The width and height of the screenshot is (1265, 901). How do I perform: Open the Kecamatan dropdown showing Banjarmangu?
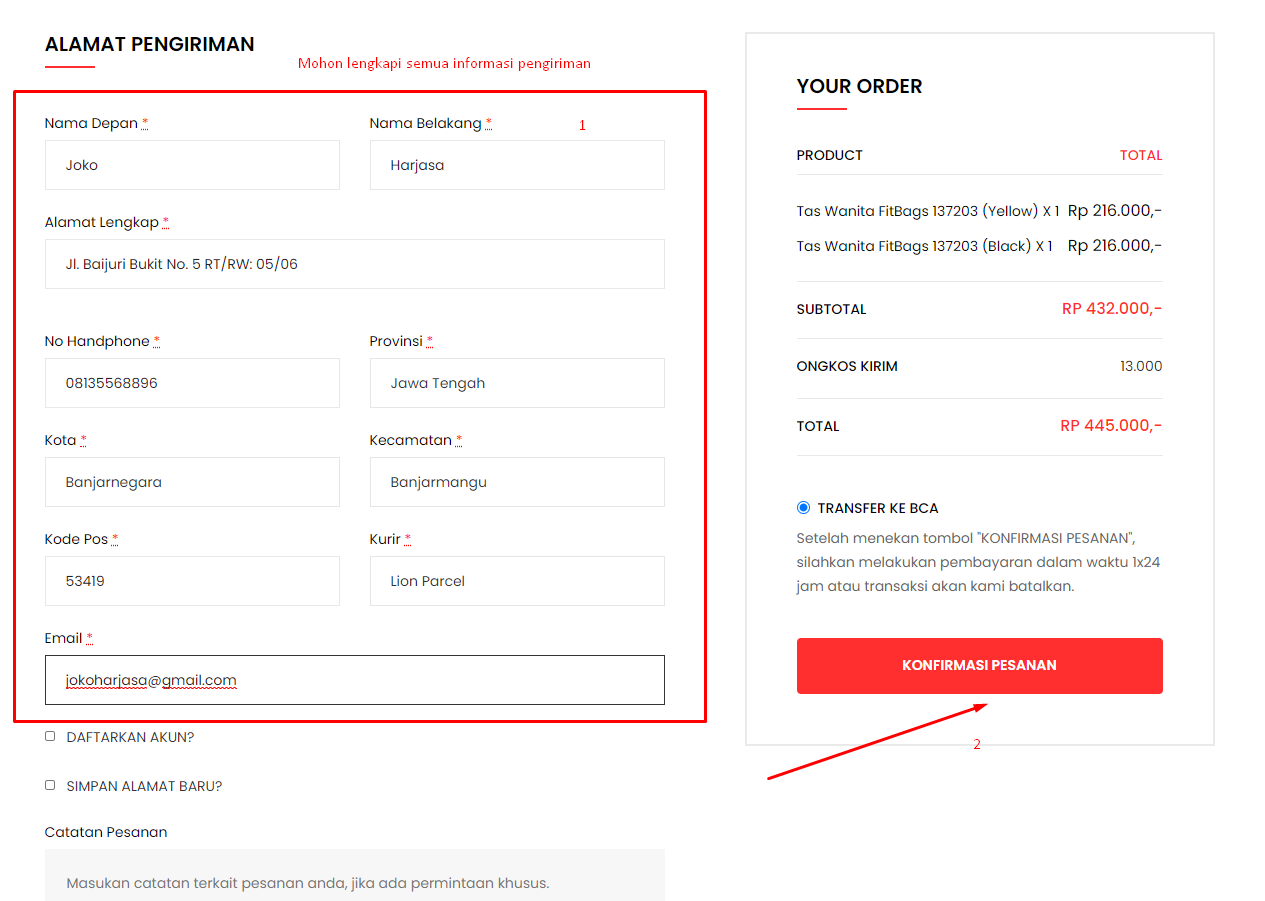tap(516, 482)
